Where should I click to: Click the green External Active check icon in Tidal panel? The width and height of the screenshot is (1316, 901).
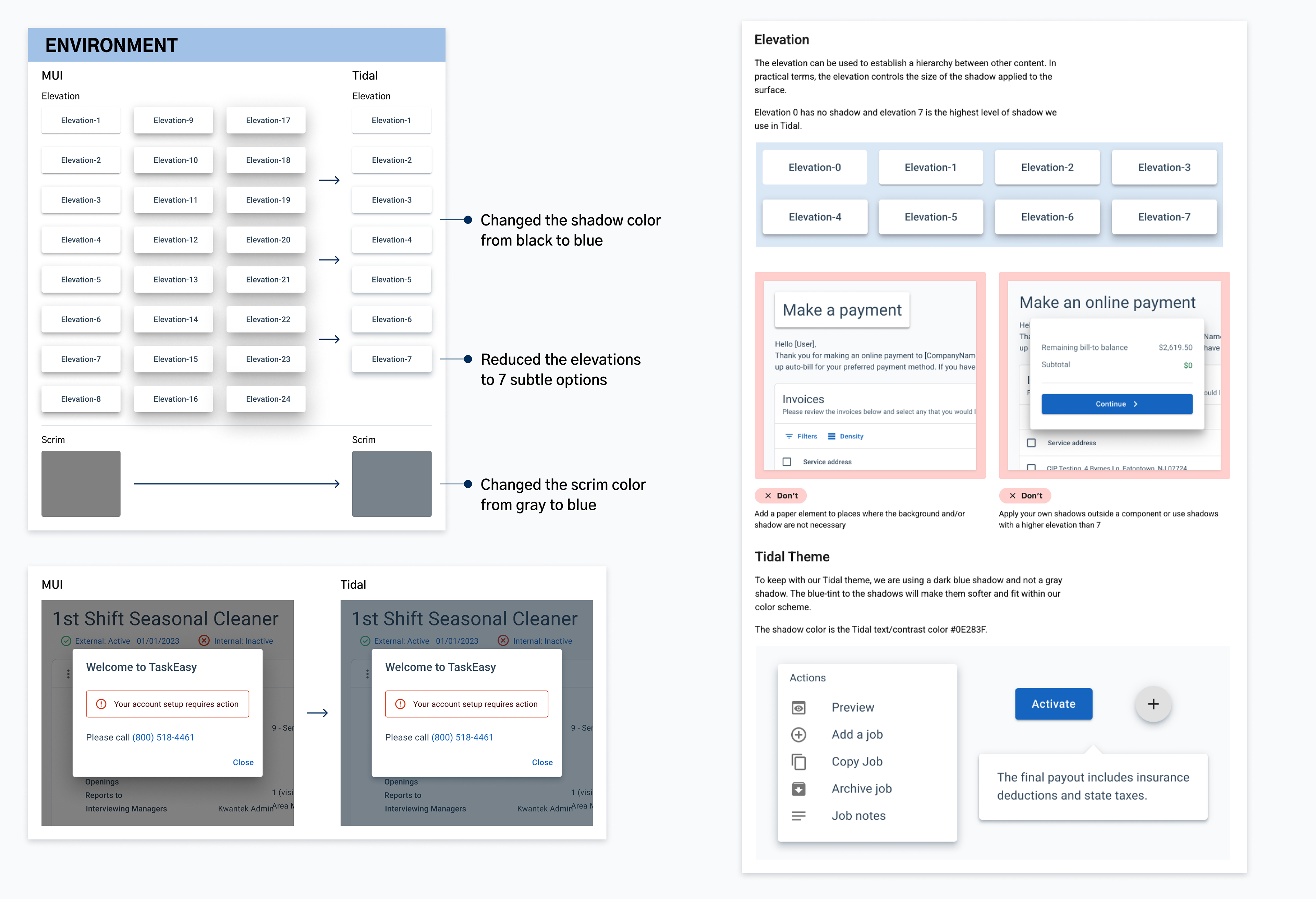(x=365, y=642)
